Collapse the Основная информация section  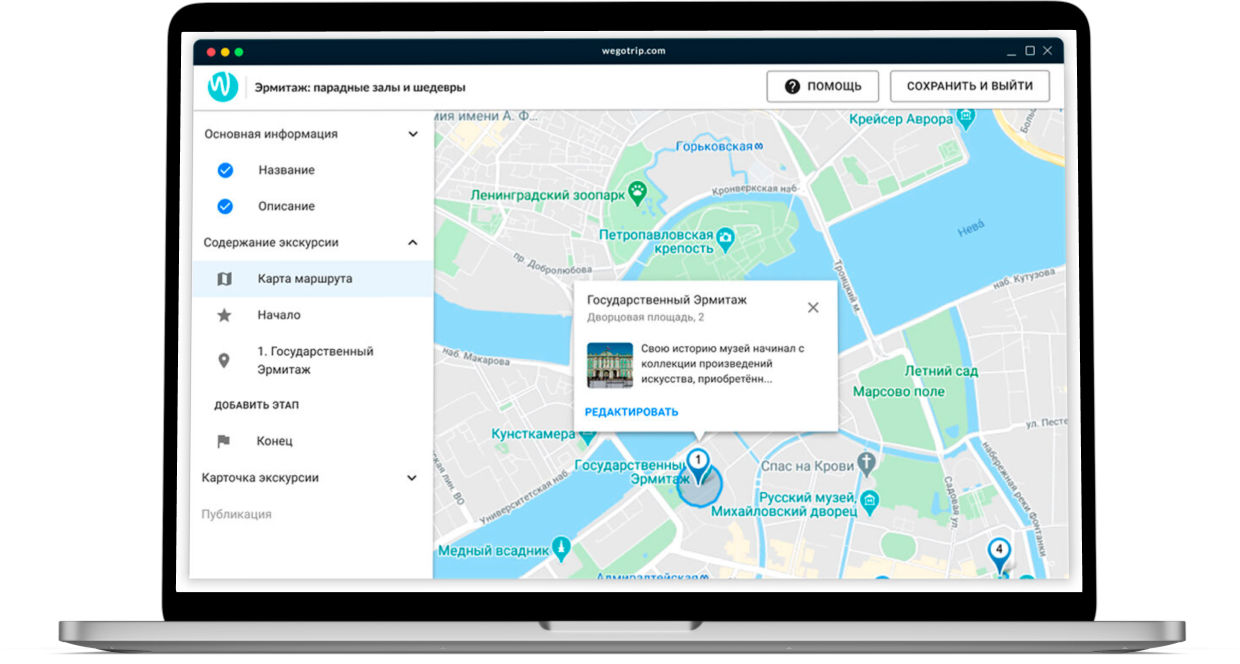point(412,134)
